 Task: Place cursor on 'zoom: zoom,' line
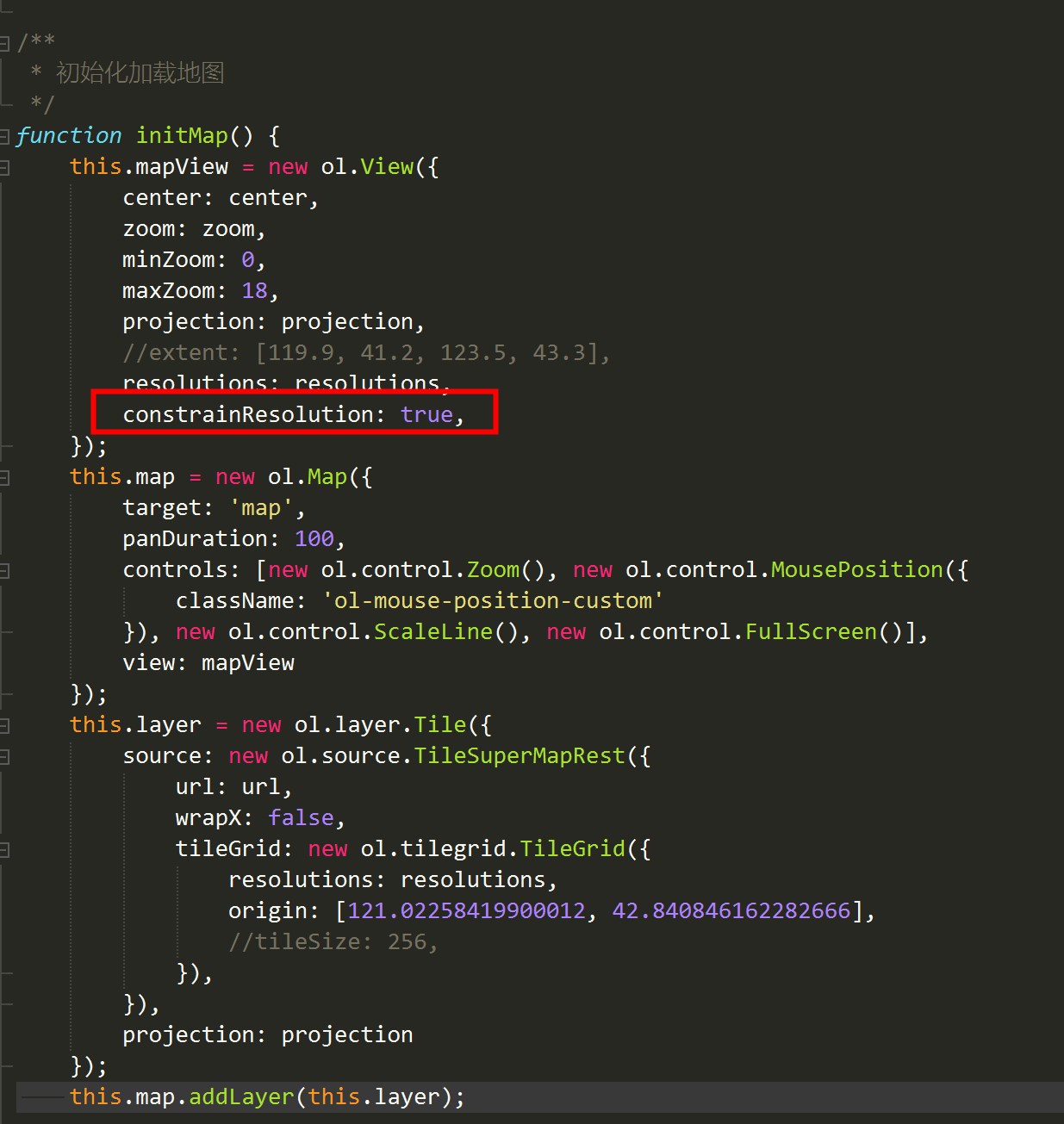(194, 228)
